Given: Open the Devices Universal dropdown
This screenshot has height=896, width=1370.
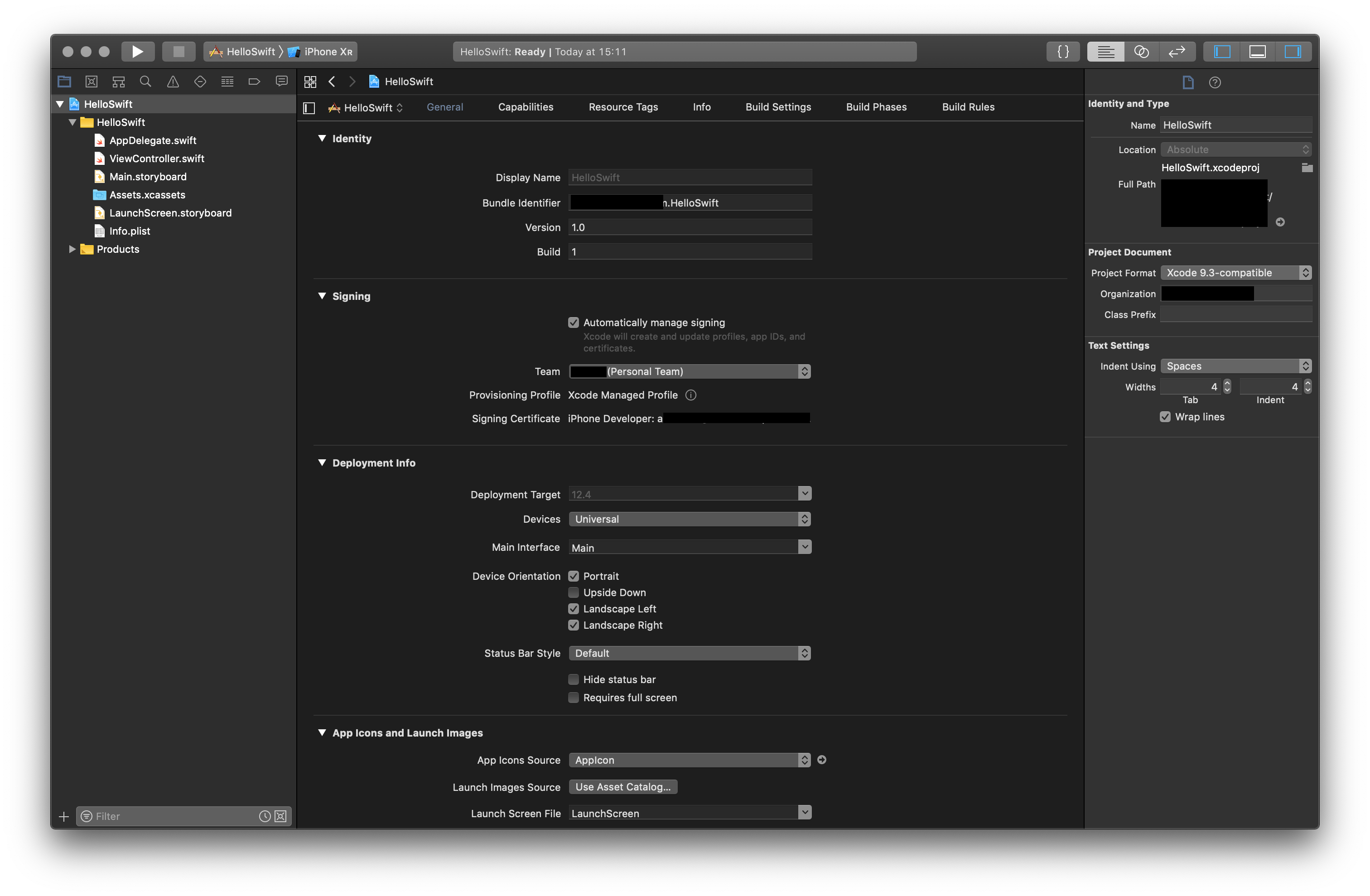Looking at the screenshot, I should coord(689,519).
